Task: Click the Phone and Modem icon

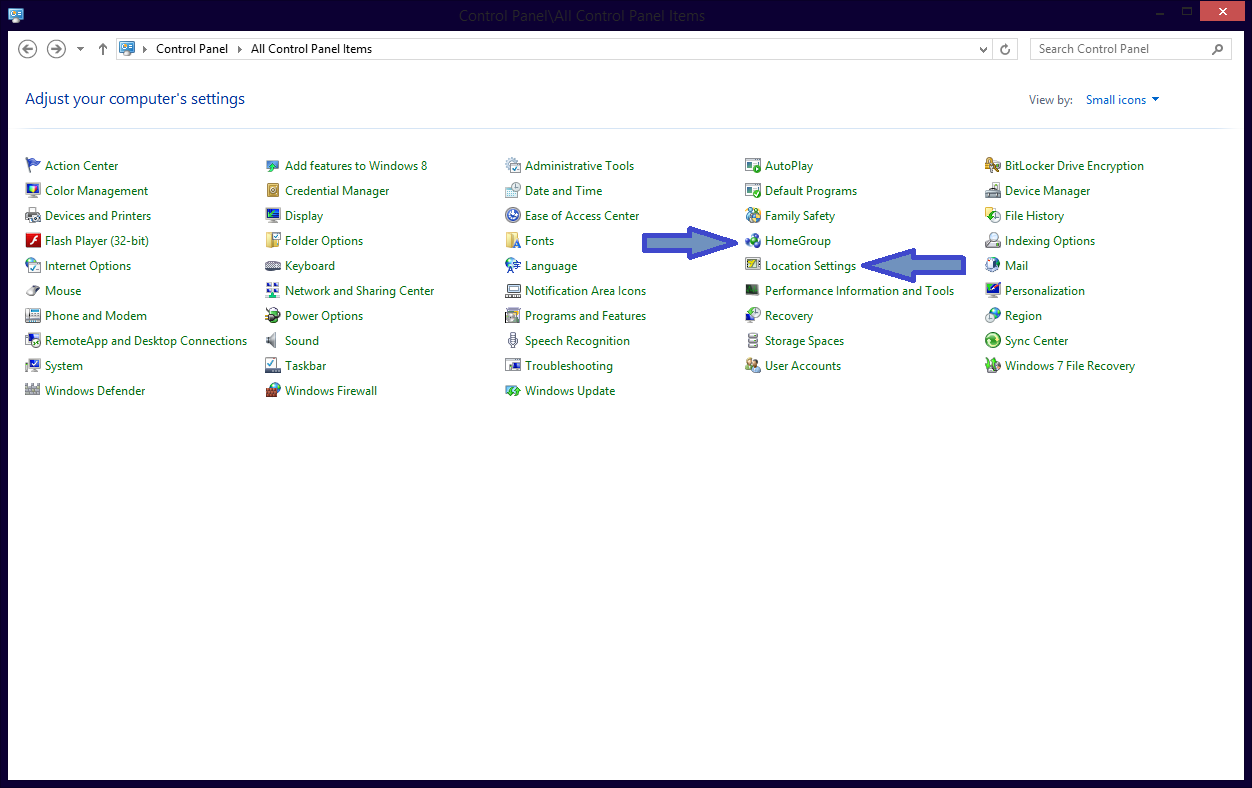Action: pyautogui.click(x=33, y=316)
